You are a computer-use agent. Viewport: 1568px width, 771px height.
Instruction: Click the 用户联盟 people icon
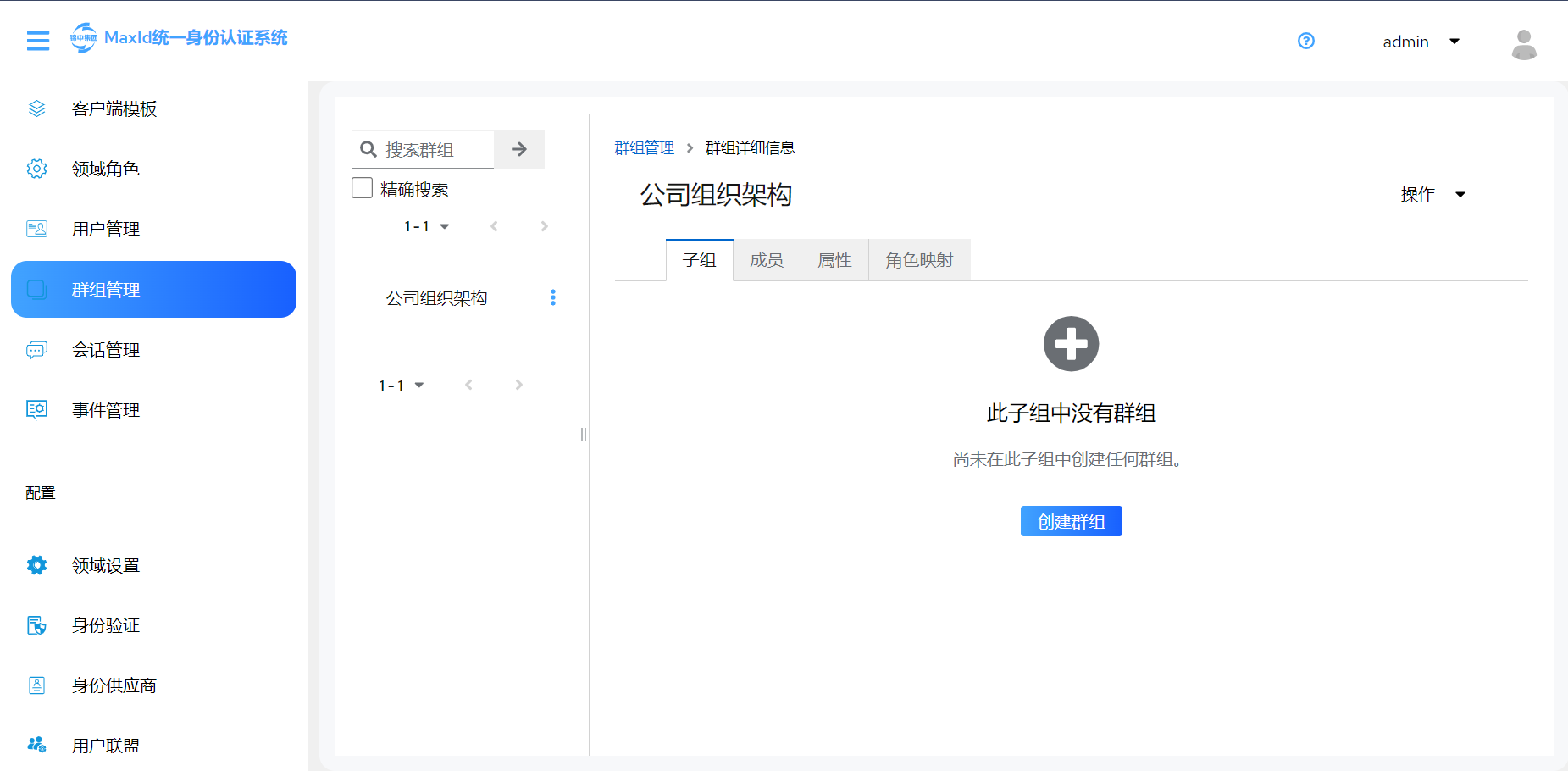click(x=36, y=746)
